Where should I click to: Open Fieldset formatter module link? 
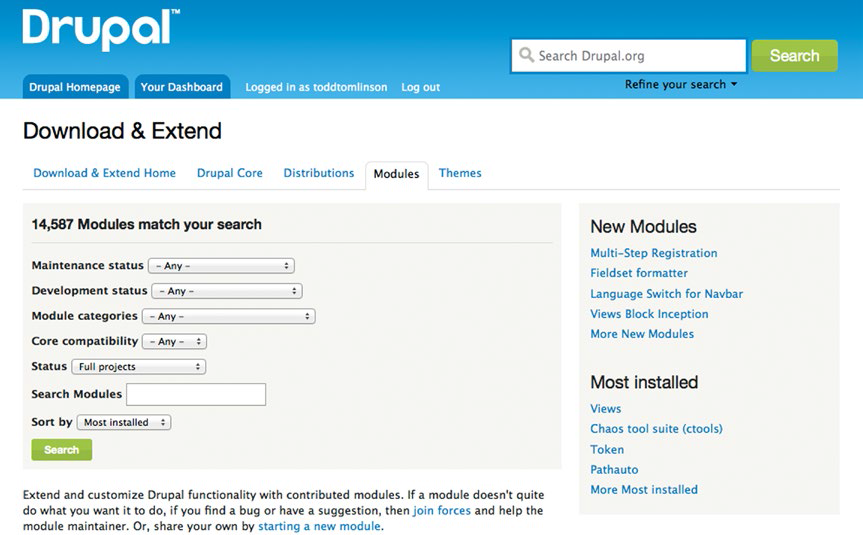[x=639, y=273]
